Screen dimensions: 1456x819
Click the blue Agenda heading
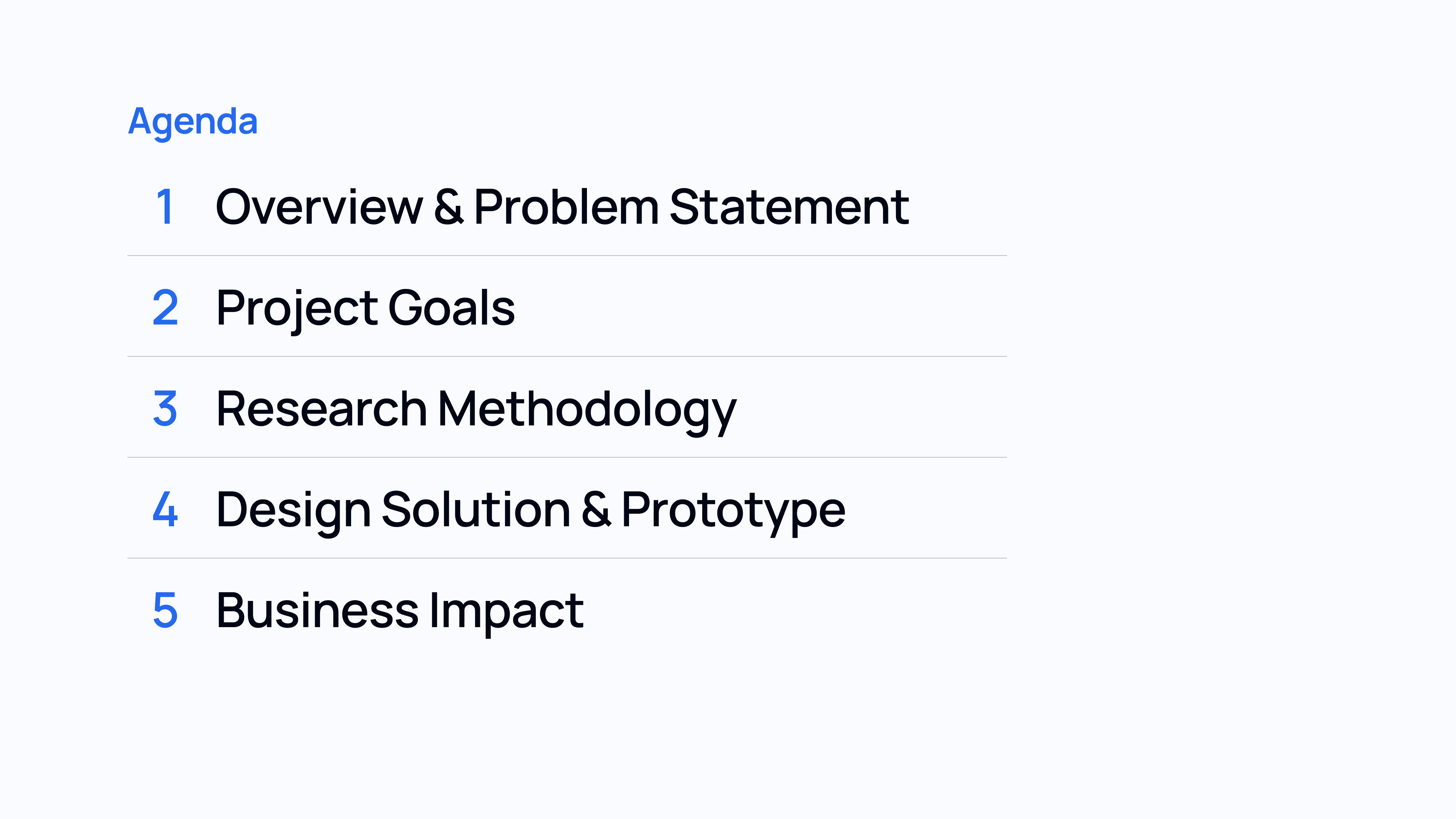tap(193, 121)
